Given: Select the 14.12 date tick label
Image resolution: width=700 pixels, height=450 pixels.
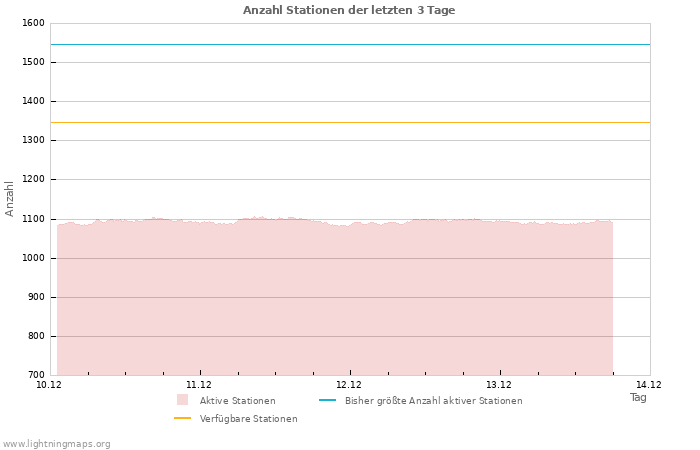Looking at the screenshot, I should point(649,385).
